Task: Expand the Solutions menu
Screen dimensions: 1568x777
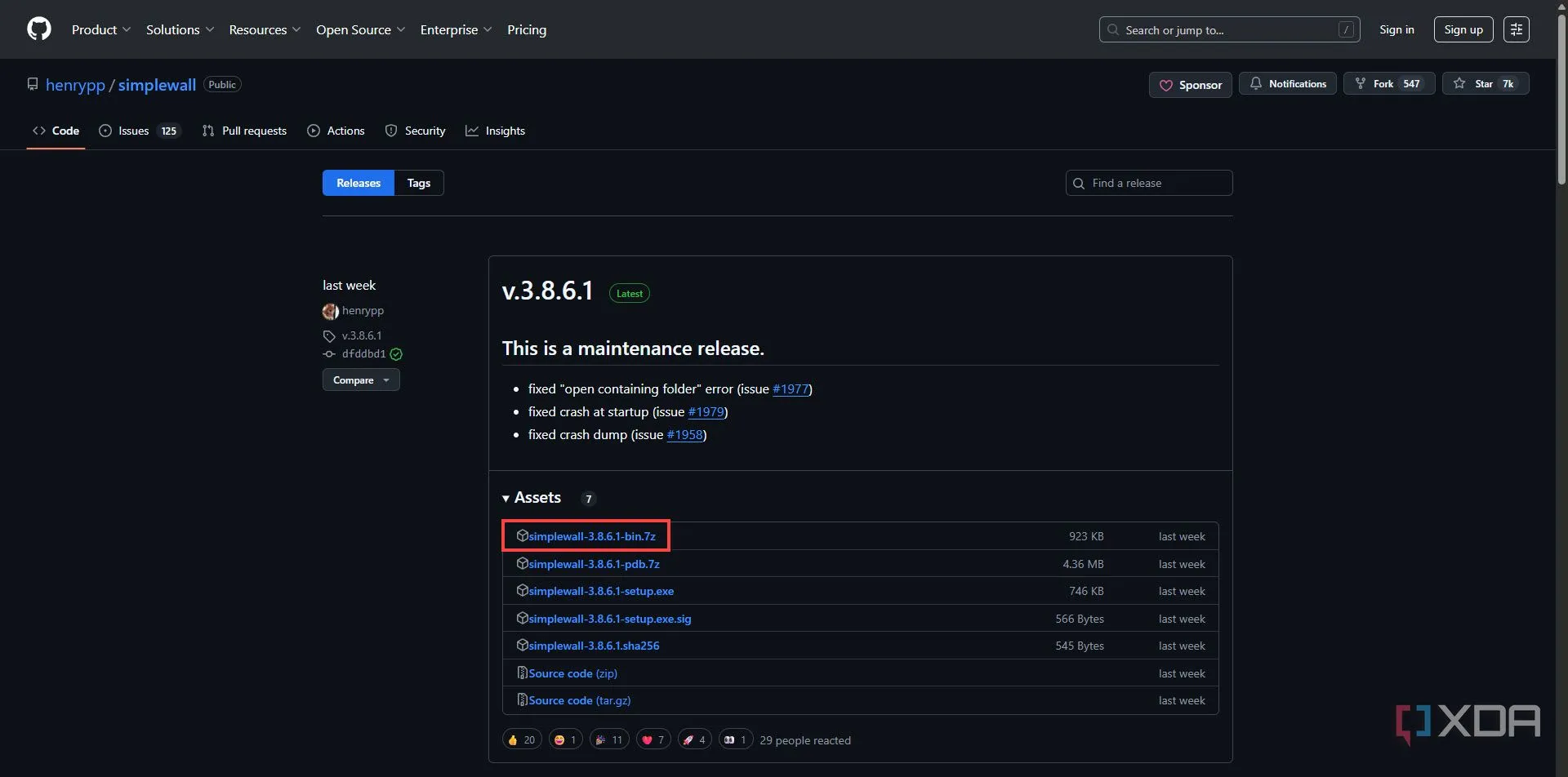Action: pos(180,29)
